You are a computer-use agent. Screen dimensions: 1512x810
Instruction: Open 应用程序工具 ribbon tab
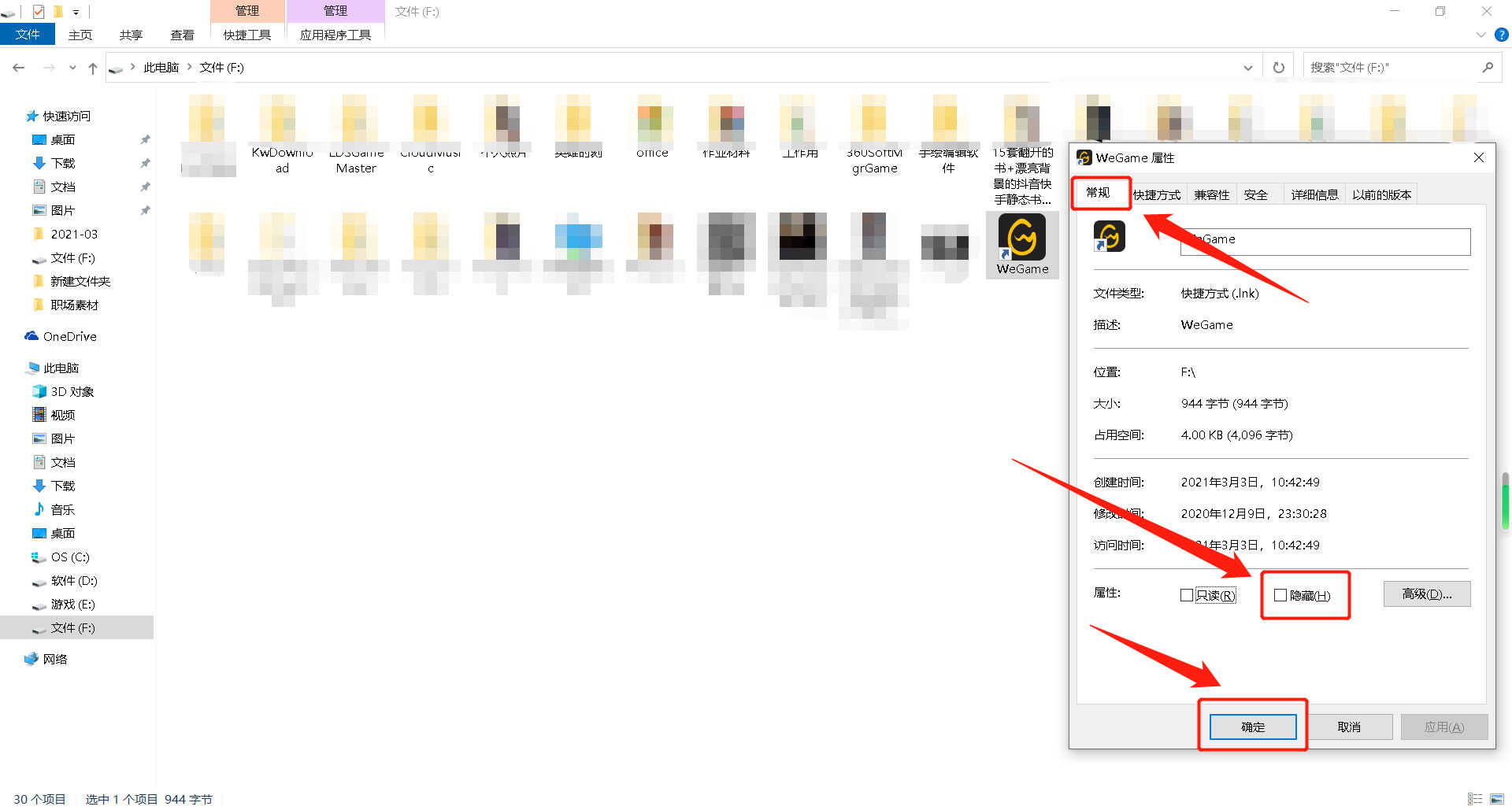point(335,35)
